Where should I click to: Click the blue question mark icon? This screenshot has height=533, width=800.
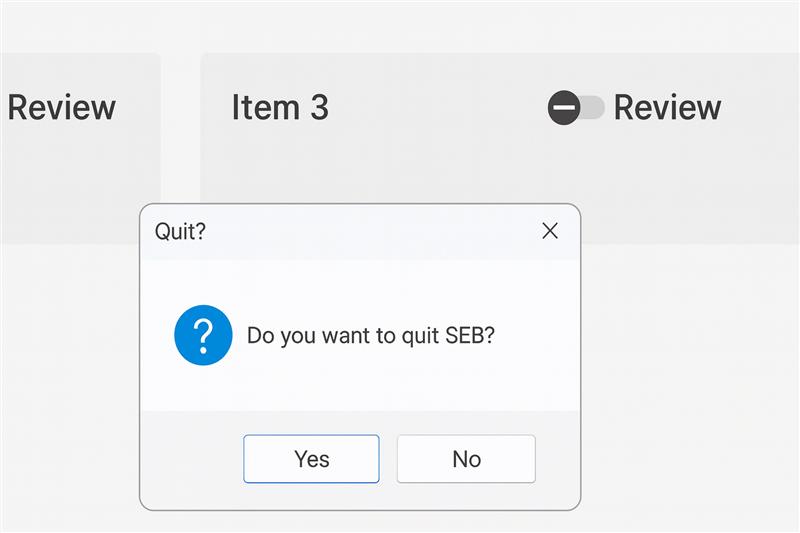tap(203, 335)
